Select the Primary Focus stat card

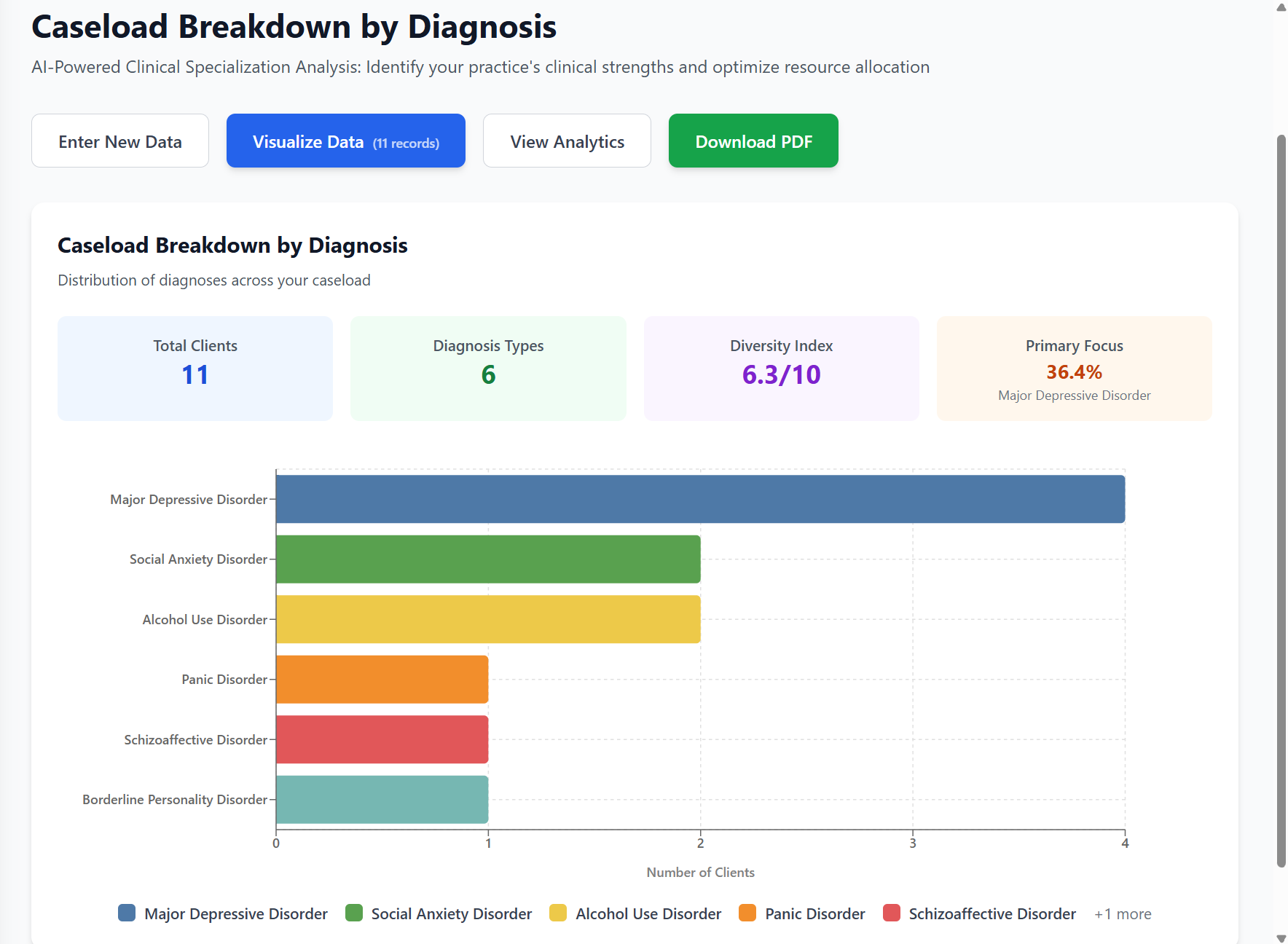point(1074,368)
